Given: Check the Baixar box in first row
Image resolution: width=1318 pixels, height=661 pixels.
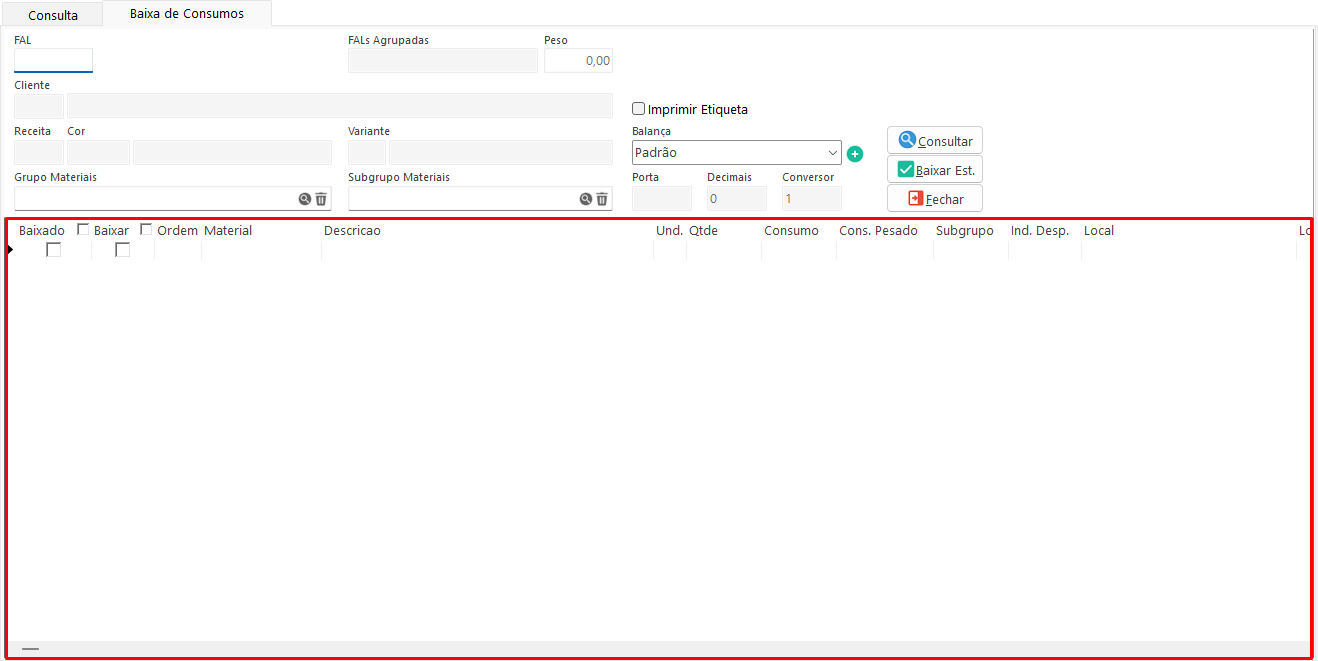Looking at the screenshot, I should coord(122,250).
